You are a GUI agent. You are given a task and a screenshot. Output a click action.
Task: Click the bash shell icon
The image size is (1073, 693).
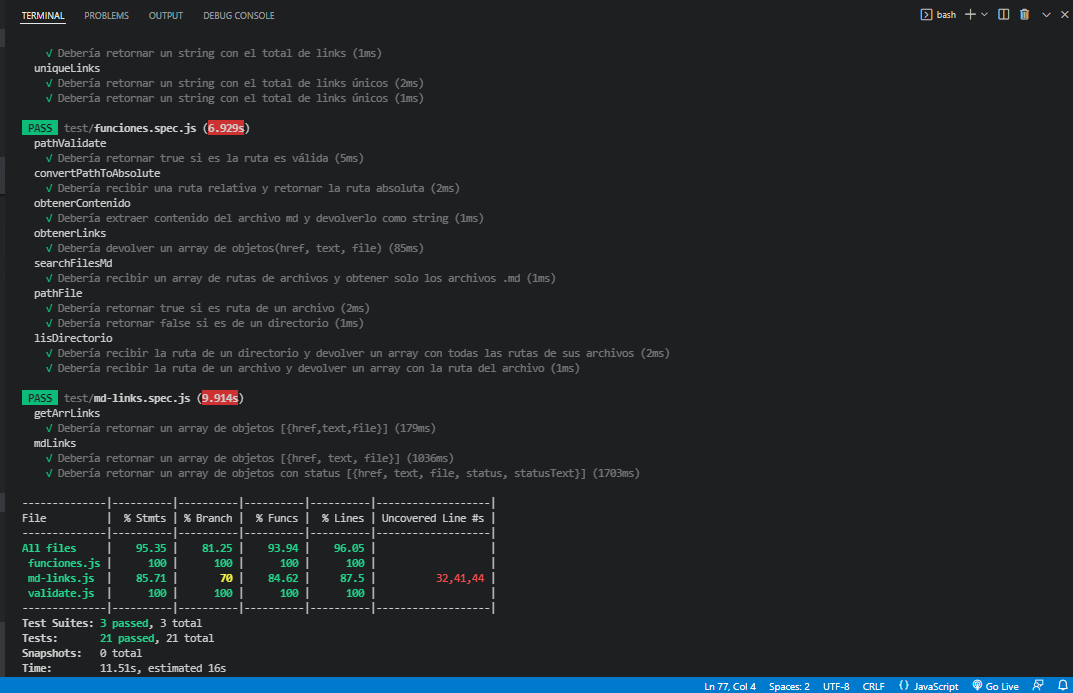(926, 14)
